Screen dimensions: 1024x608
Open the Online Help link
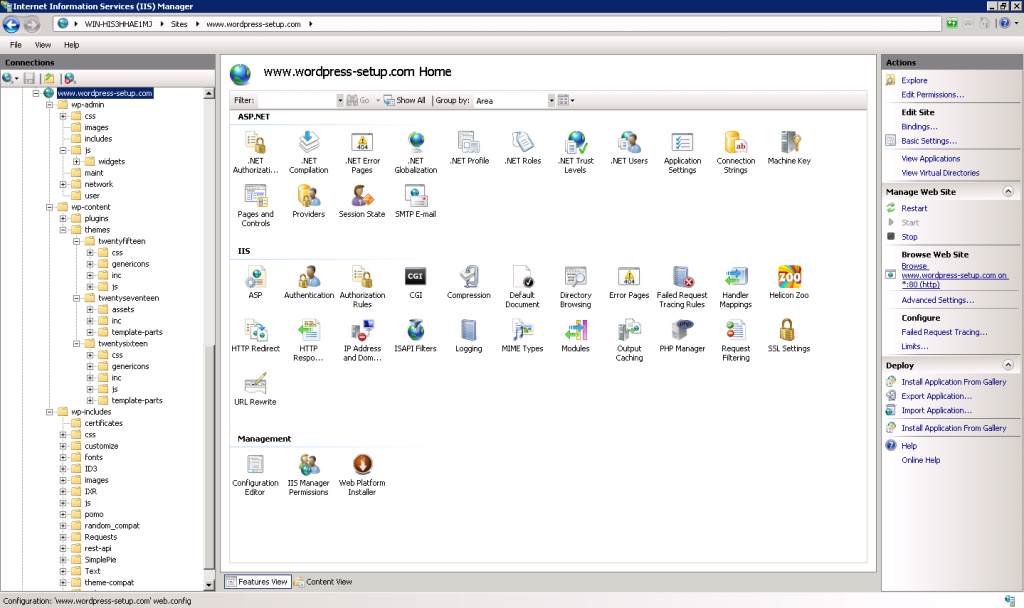pyautogui.click(x=921, y=460)
